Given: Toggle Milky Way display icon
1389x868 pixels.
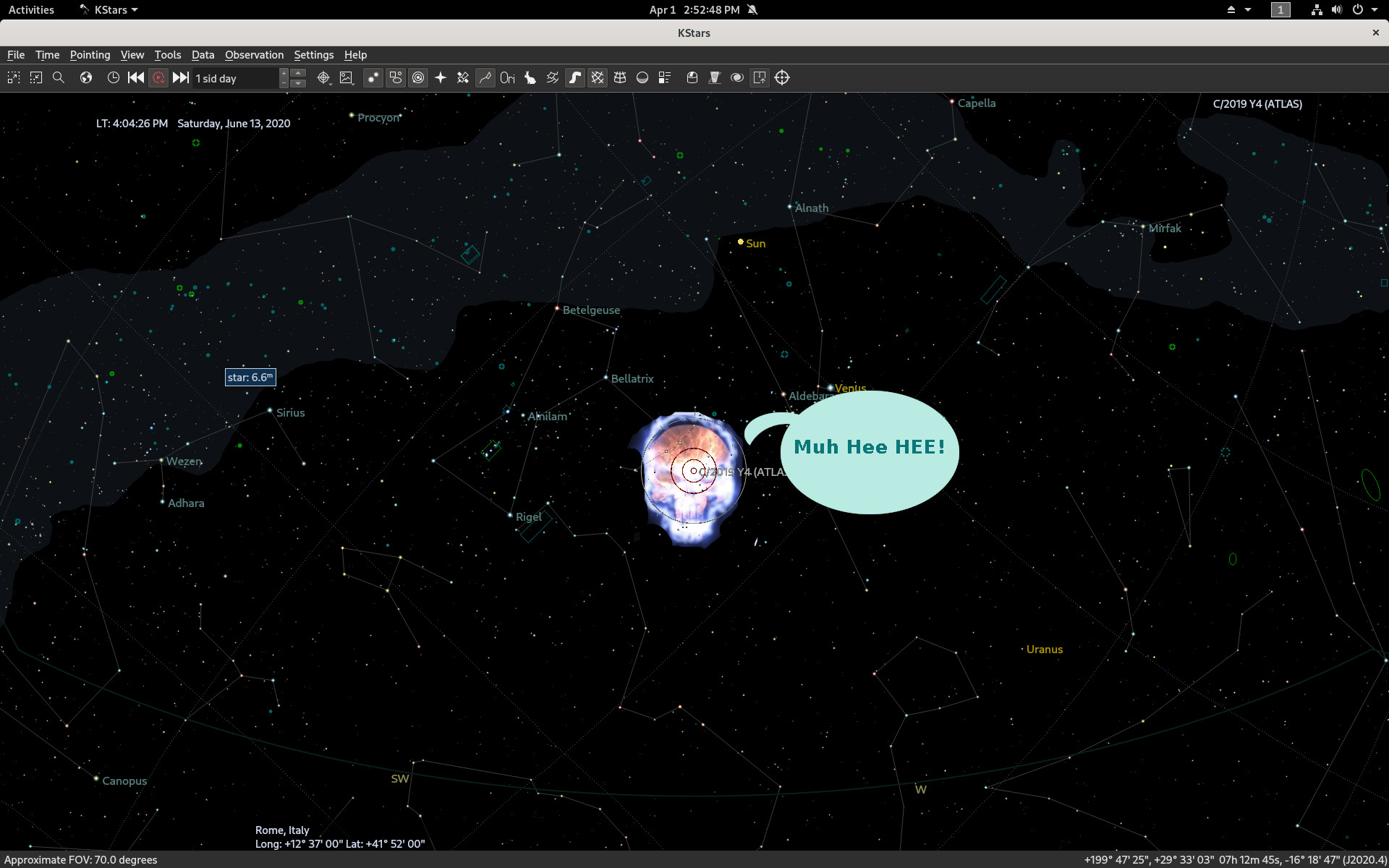Looking at the screenshot, I should [x=575, y=77].
